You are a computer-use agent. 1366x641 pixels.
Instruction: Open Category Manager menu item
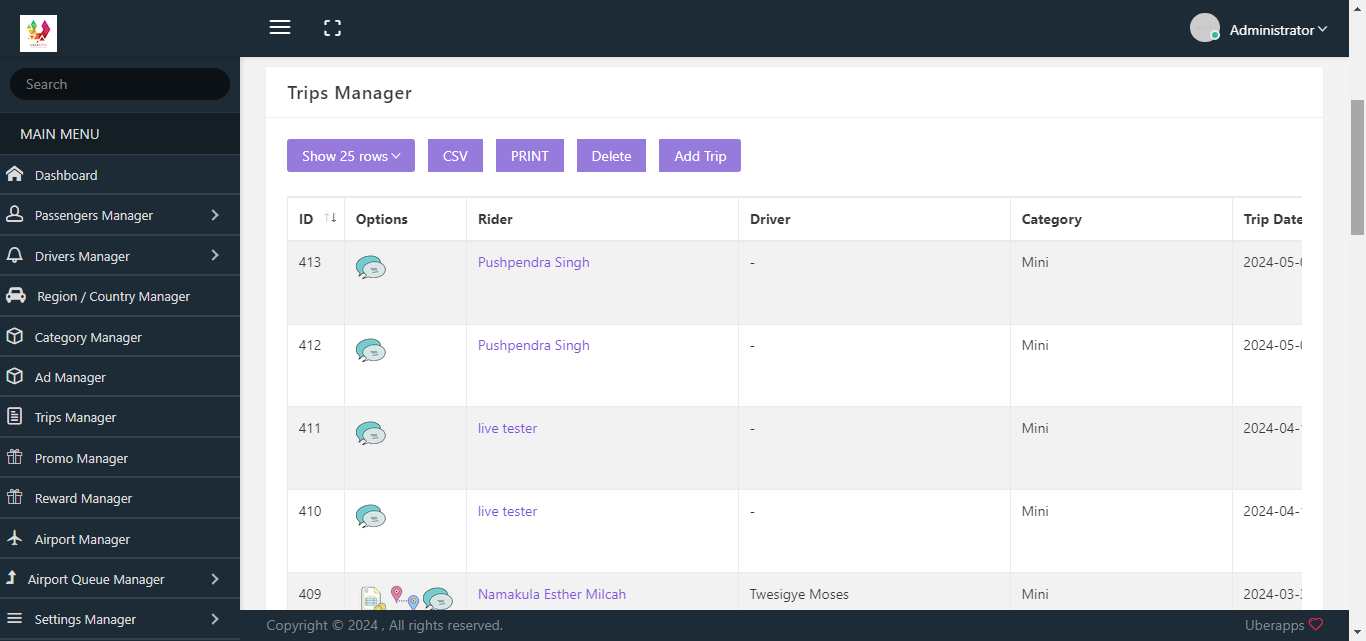coord(120,337)
